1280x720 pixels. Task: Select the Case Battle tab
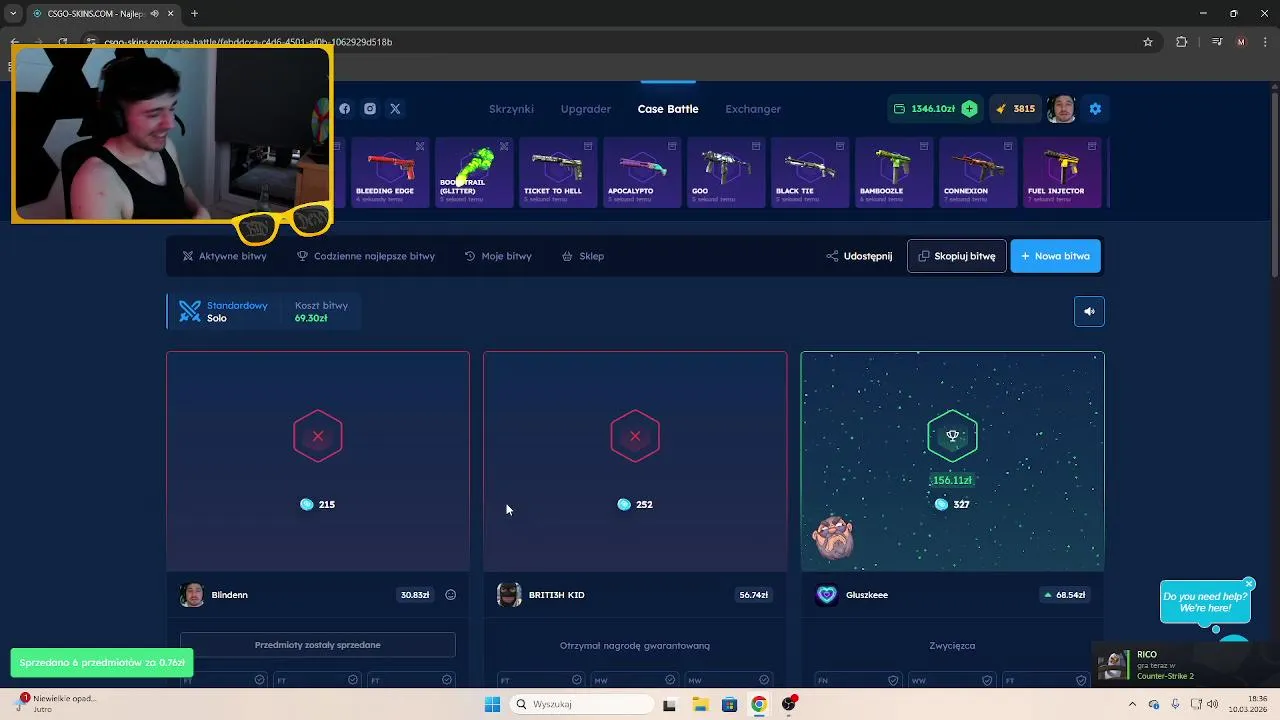click(x=668, y=109)
